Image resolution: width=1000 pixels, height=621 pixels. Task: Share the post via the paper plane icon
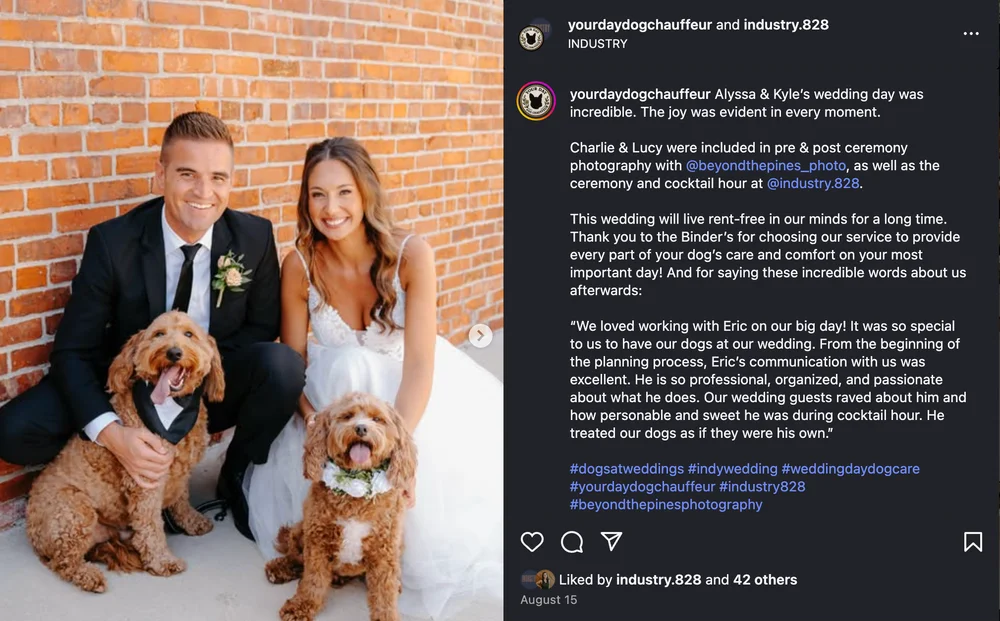coord(610,541)
